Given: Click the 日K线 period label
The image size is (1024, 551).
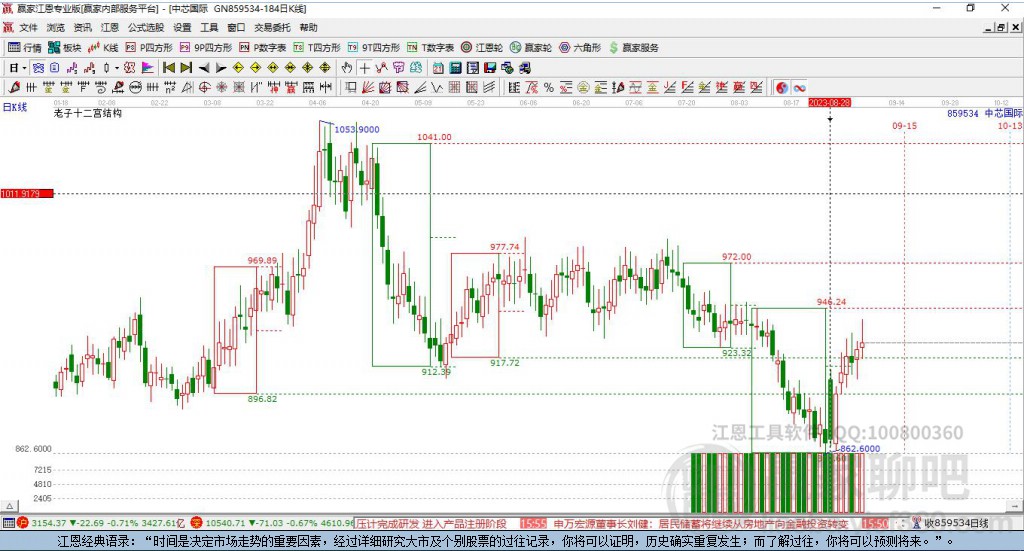Looking at the screenshot, I should tap(15, 107).
